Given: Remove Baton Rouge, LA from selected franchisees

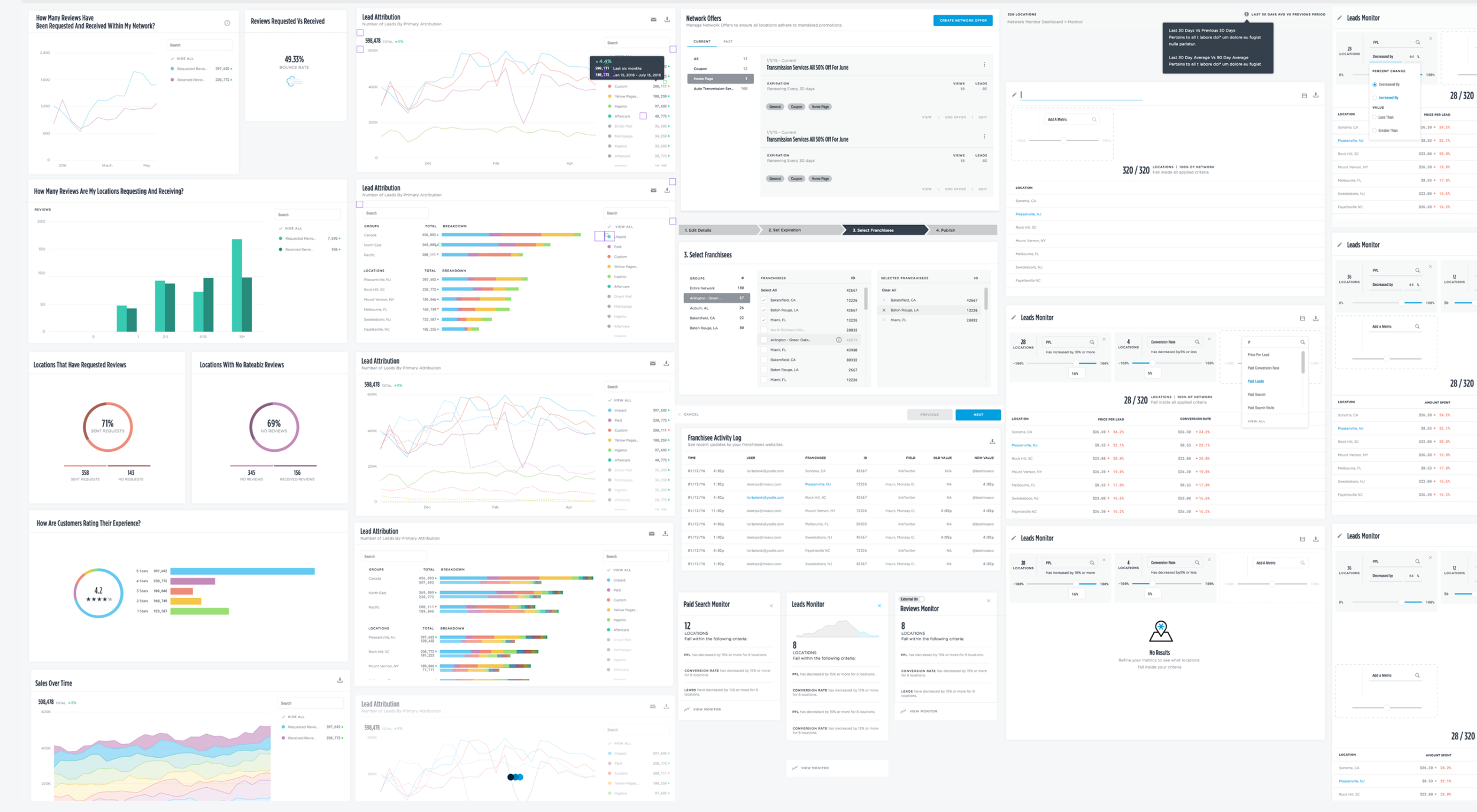Looking at the screenshot, I should click(x=884, y=310).
